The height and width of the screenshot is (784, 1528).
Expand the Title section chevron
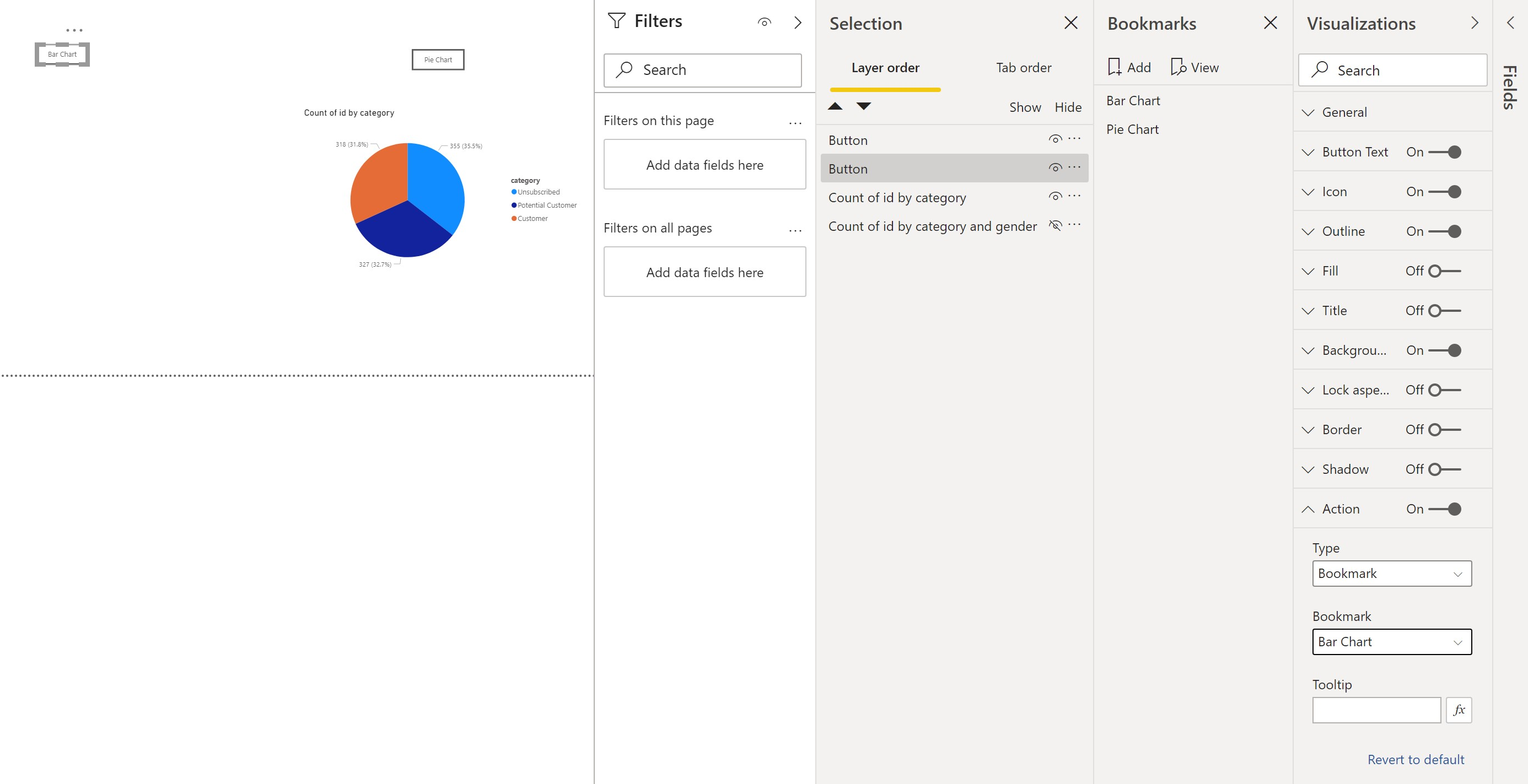pyautogui.click(x=1308, y=311)
